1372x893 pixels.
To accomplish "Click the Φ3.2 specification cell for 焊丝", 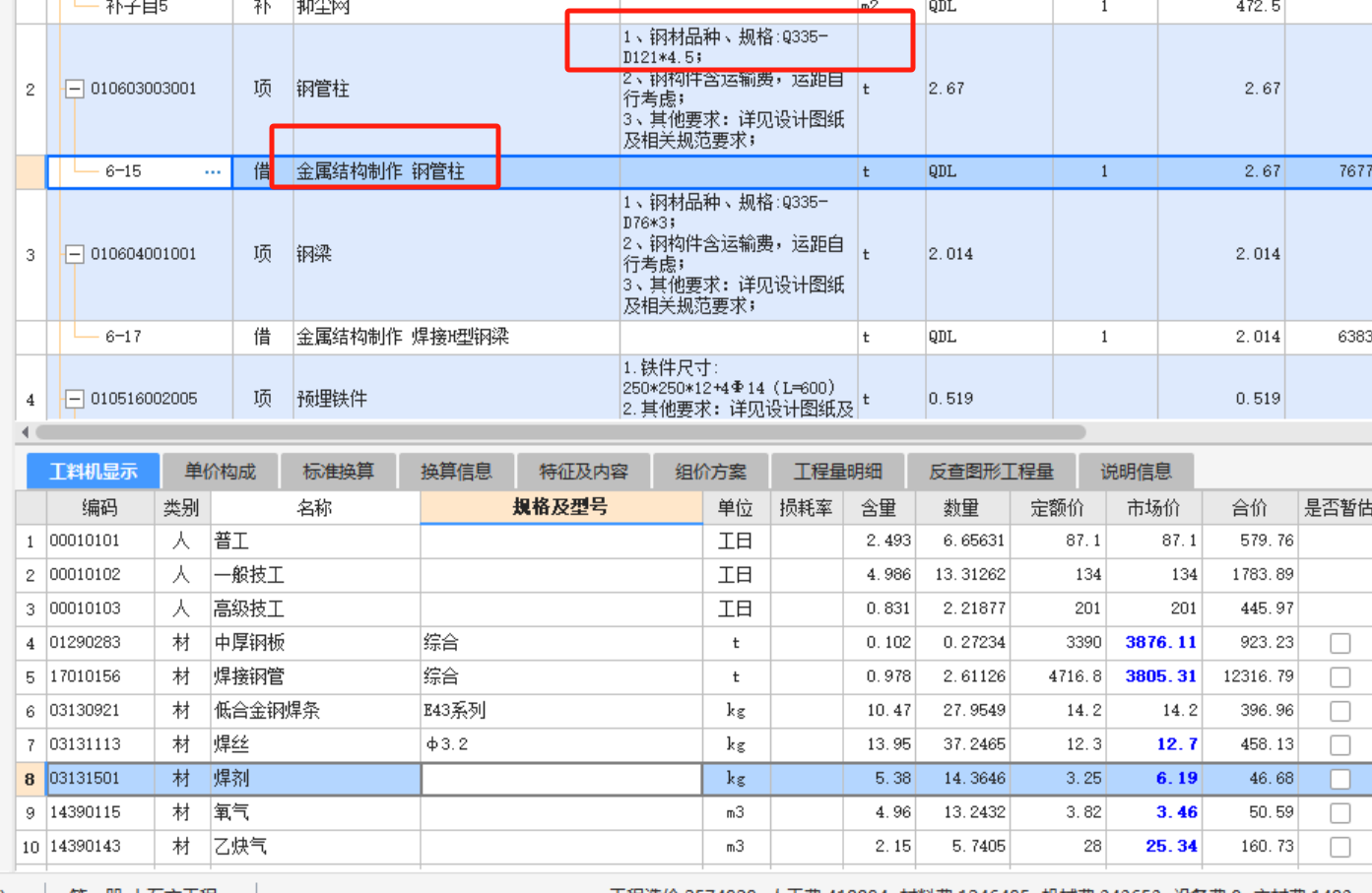I will click(560, 745).
